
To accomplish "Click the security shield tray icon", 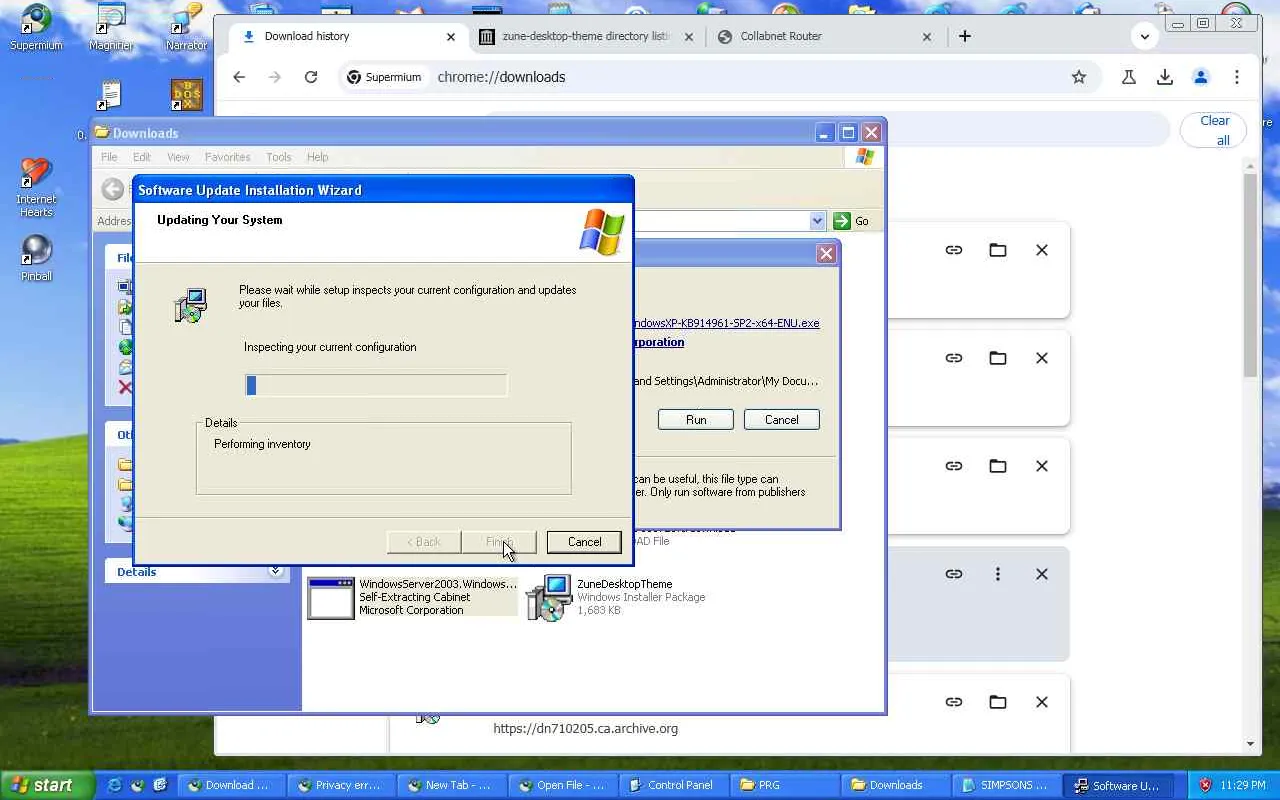I will tap(1205, 785).
